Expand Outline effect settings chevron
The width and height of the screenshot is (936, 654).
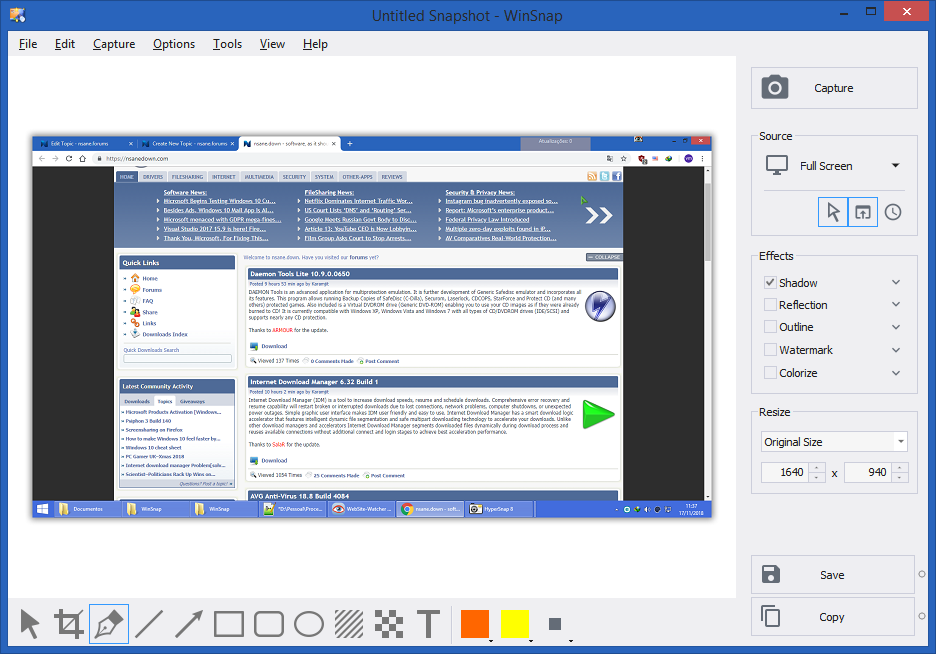[896, 327]
